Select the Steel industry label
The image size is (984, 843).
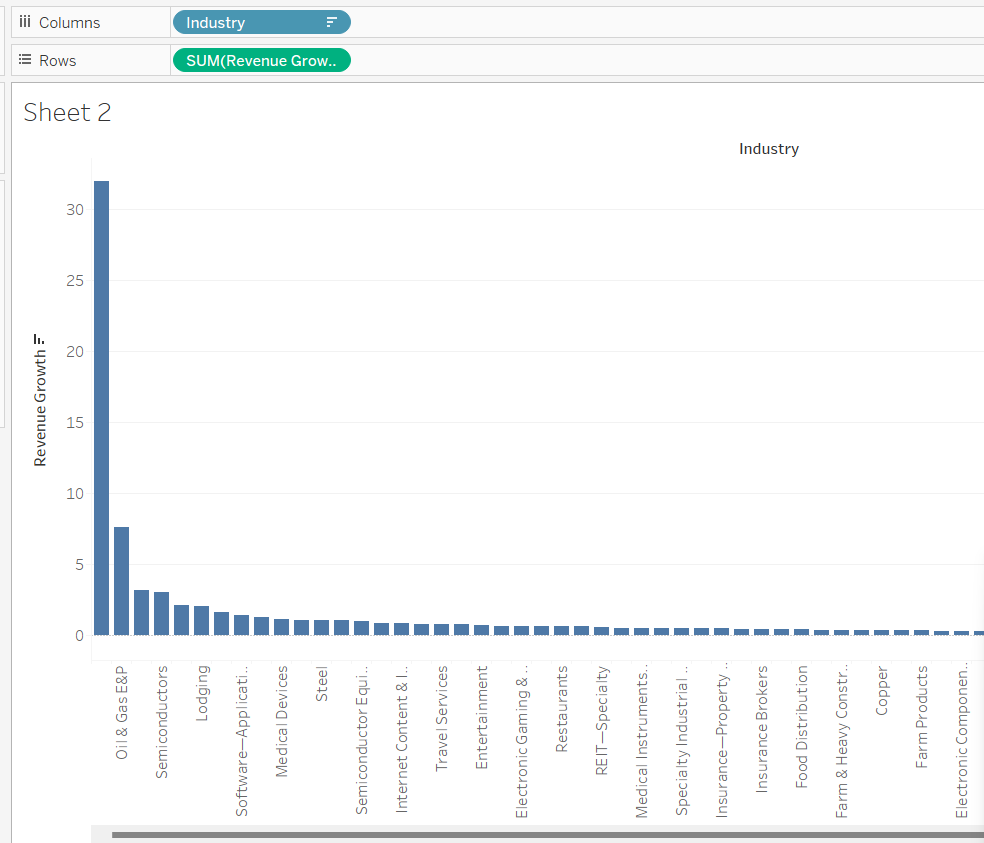(x=322, y=684)
